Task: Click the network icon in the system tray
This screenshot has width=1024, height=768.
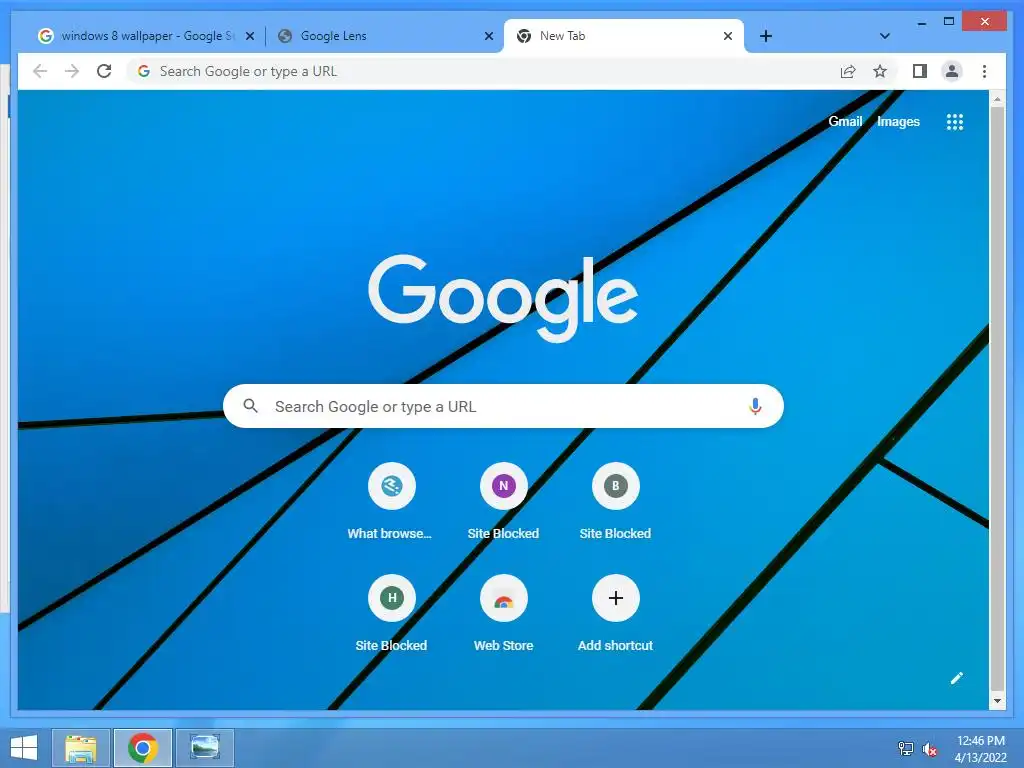Action: point(905,749)
